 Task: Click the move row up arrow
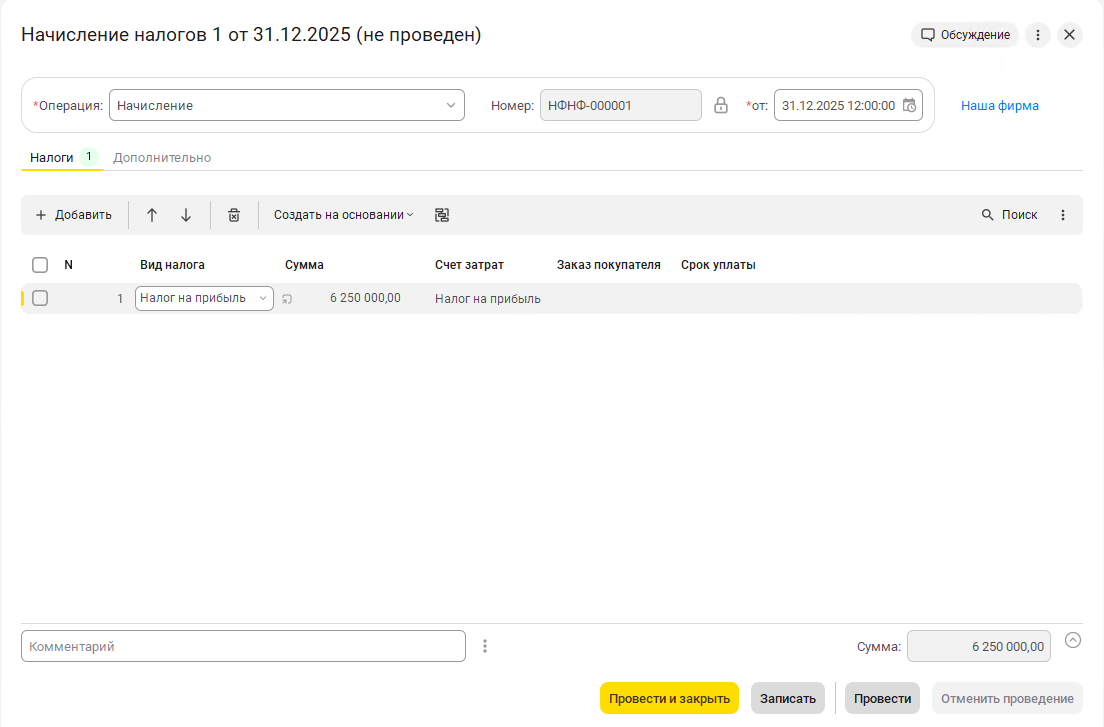coord(152,215)
